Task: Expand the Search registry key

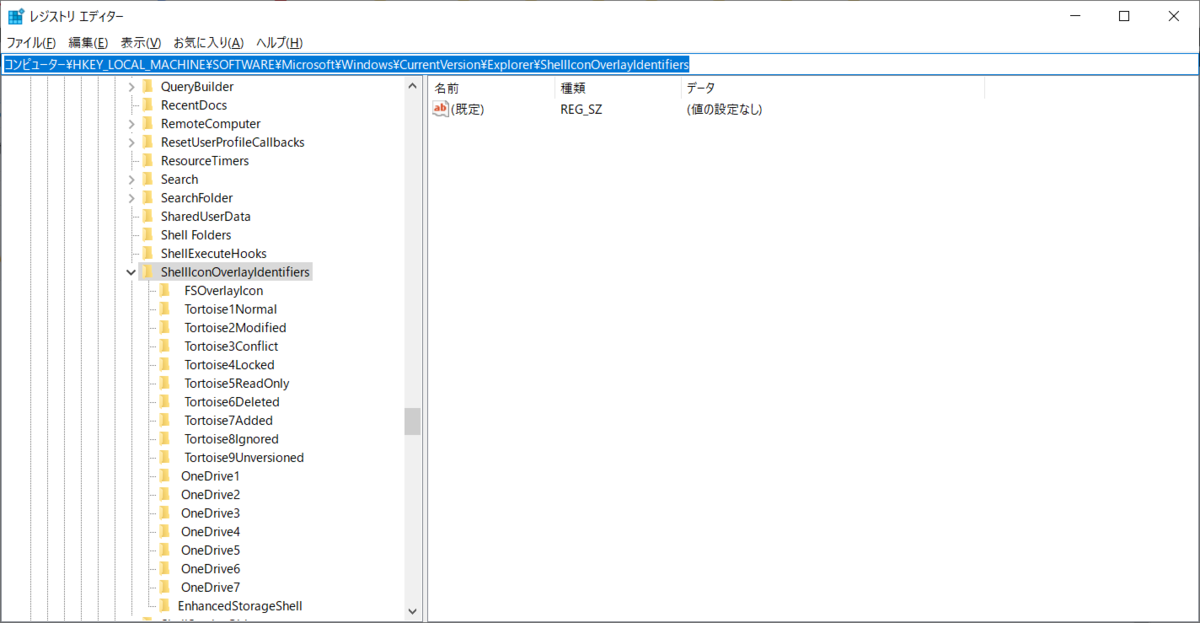Action: pos(131,178)
